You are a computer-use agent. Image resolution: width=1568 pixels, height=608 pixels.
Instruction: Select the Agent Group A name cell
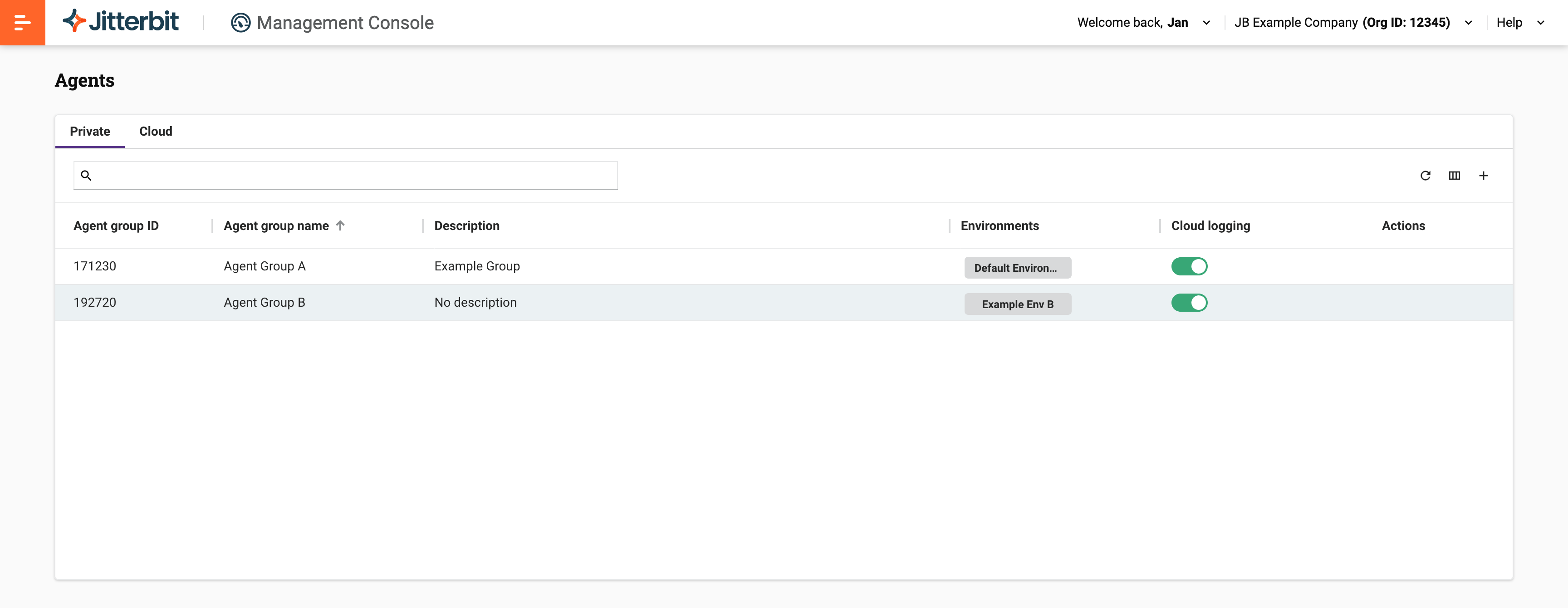coord(264,266)
